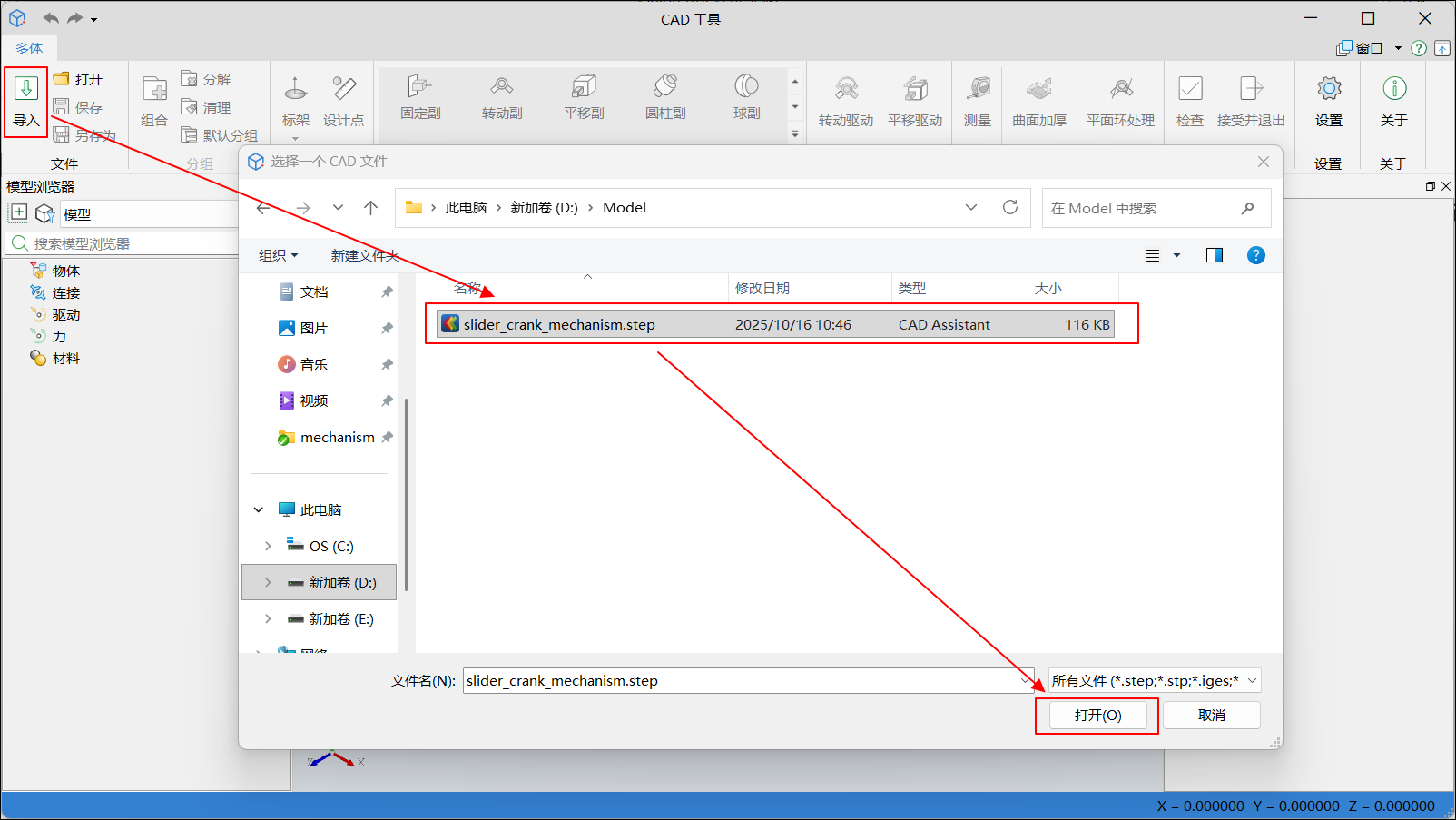Click the 打开(O) button

click(1097, 716)
